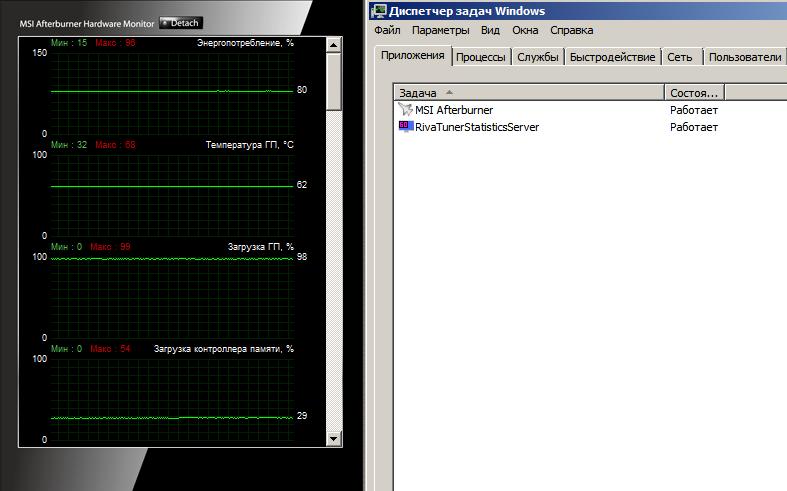Switch to the Пользователи tab
This screenshot has width=787, height=491.
click(x=745, y=57)
